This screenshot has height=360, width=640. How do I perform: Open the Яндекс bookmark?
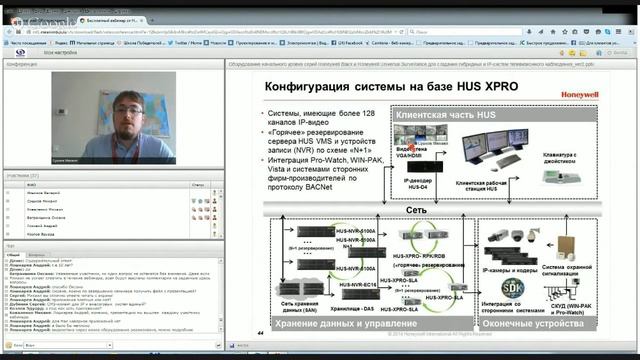tap(58, 42)
